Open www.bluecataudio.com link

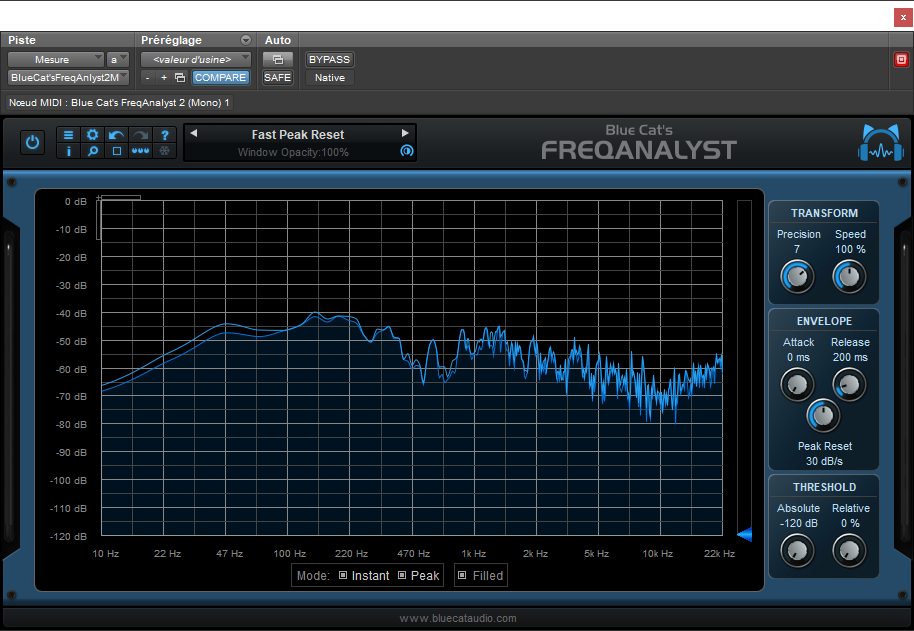[x=458, y=618]
